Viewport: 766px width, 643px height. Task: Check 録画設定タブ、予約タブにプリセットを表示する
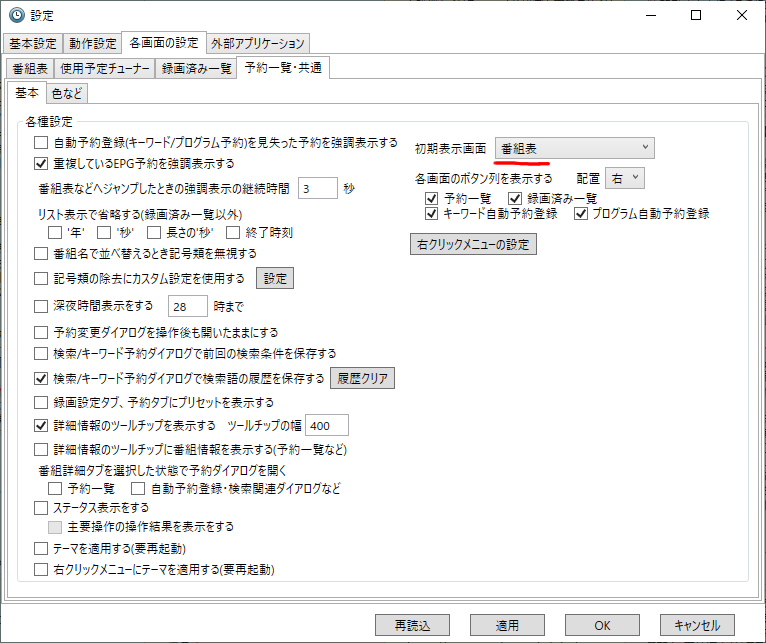(41, 403)
